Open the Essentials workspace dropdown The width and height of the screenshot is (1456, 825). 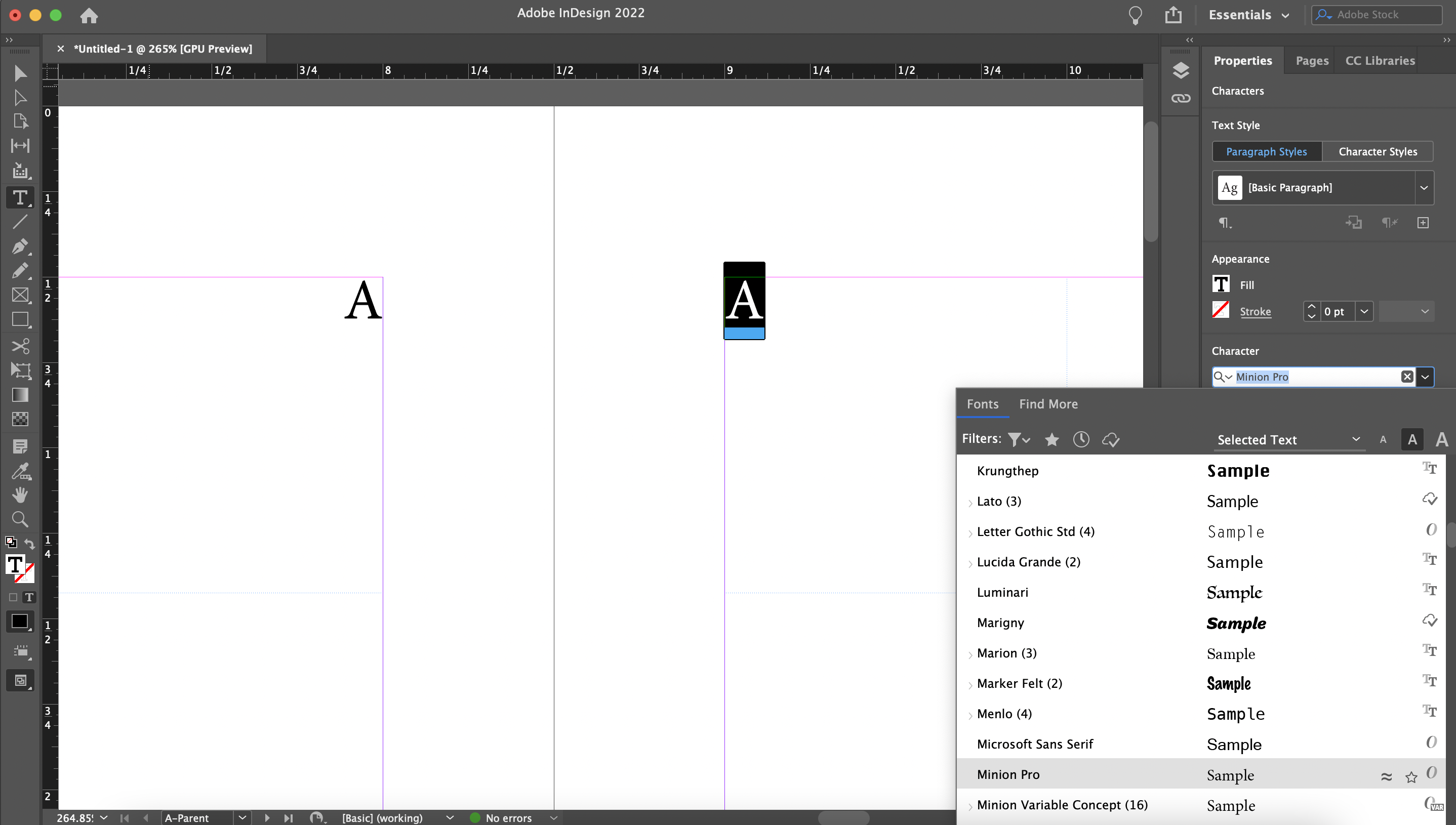pyautogui.click(x=1249, y=15)
